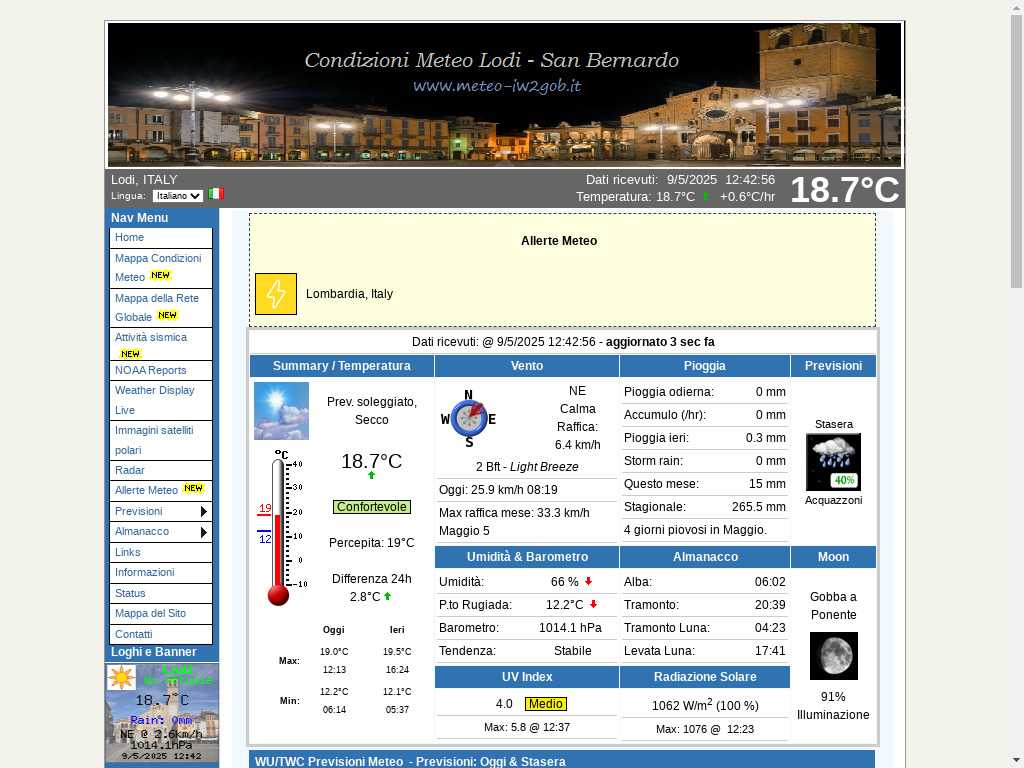The width and height of the screenshot is (1024, 768).
Task: Click the Percepita: 19°C text
Action: point(372,543)
